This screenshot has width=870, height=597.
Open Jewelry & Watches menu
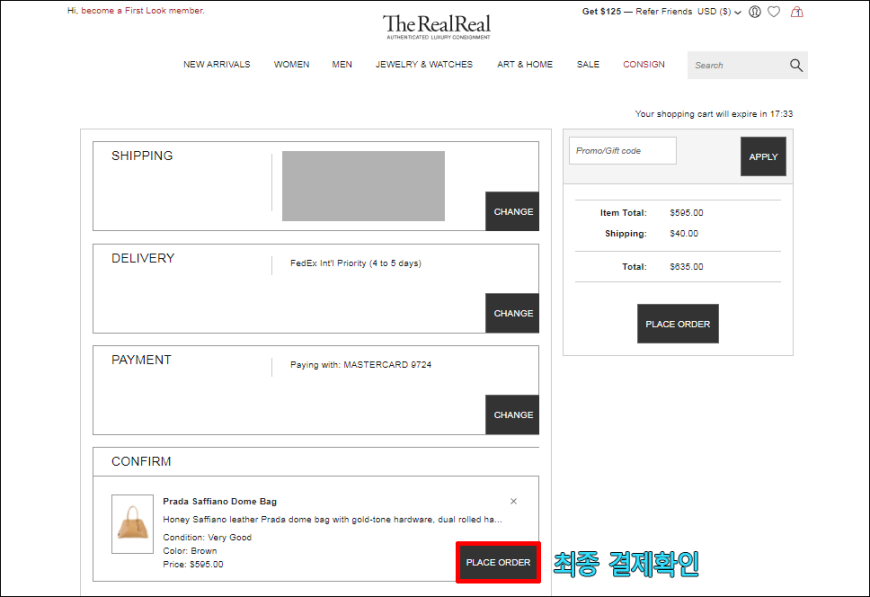(424, 64)
